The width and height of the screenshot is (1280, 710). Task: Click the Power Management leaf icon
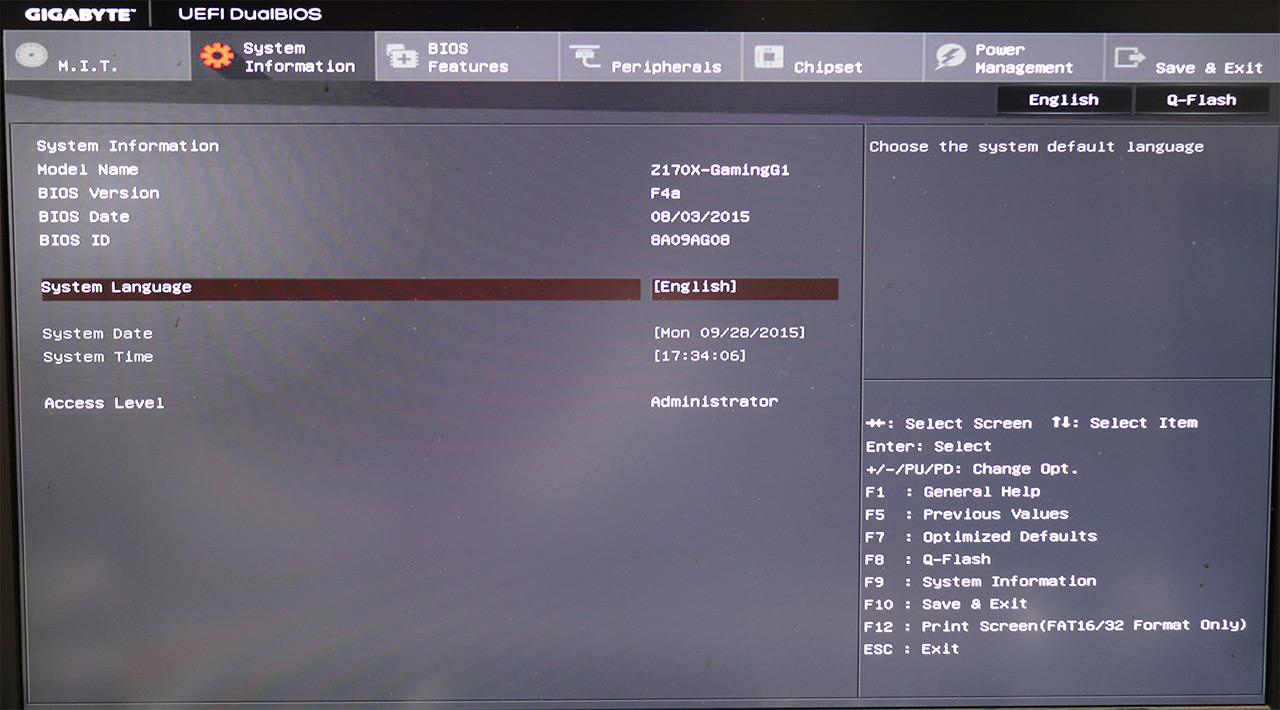pos(951,57)
